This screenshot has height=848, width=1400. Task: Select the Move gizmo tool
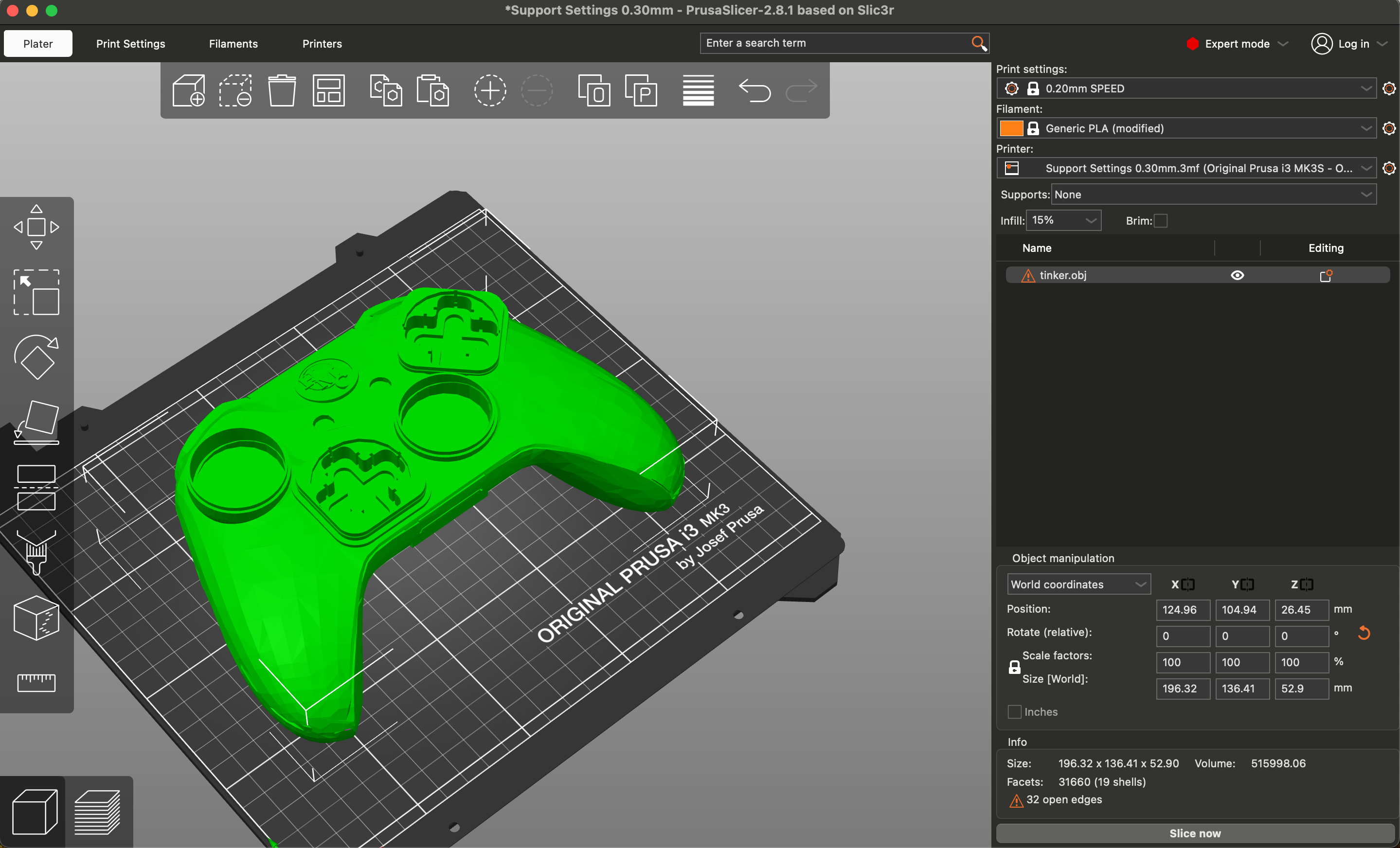(x=36, y=227)
